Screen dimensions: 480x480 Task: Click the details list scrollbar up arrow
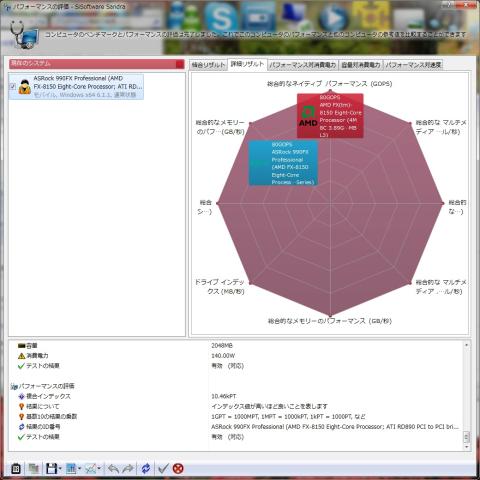[467, 345]
